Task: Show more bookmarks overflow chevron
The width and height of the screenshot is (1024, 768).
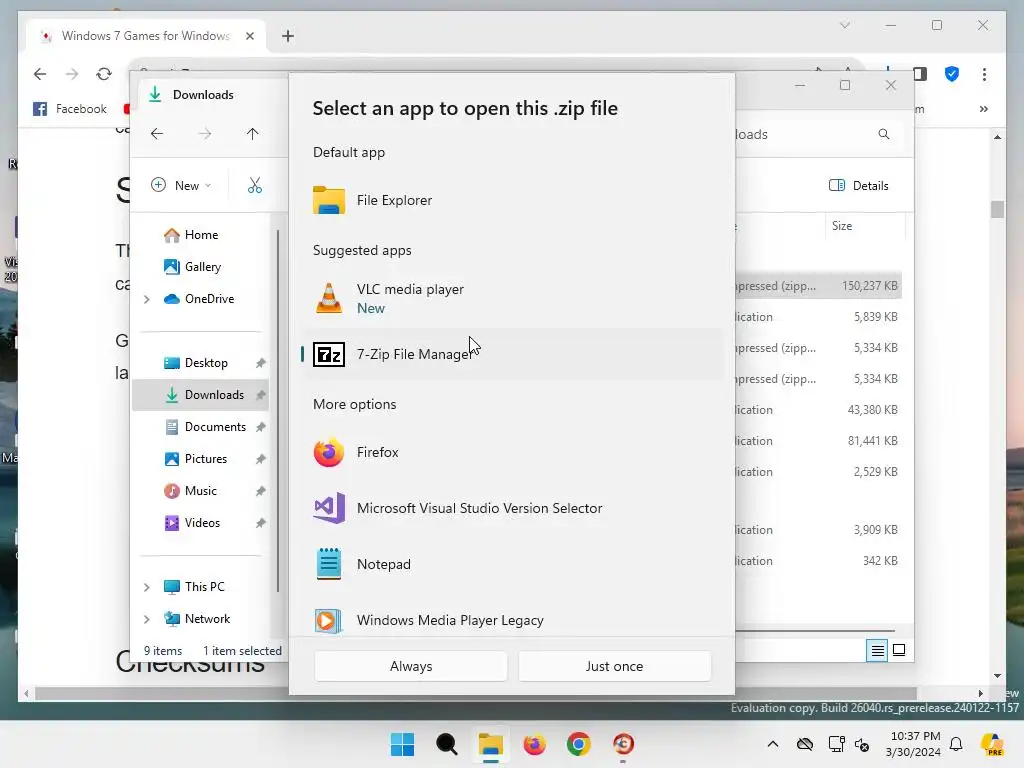Action: tap(984, 109)
